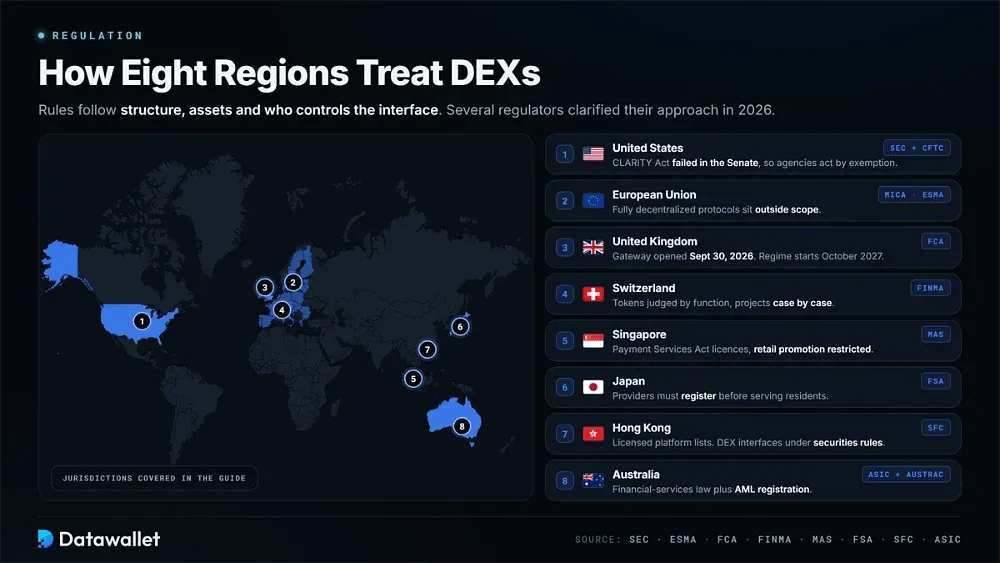1000x563 pixels.
Task: Click 'ESMA' in the source footer
Action: coord(683,539)
